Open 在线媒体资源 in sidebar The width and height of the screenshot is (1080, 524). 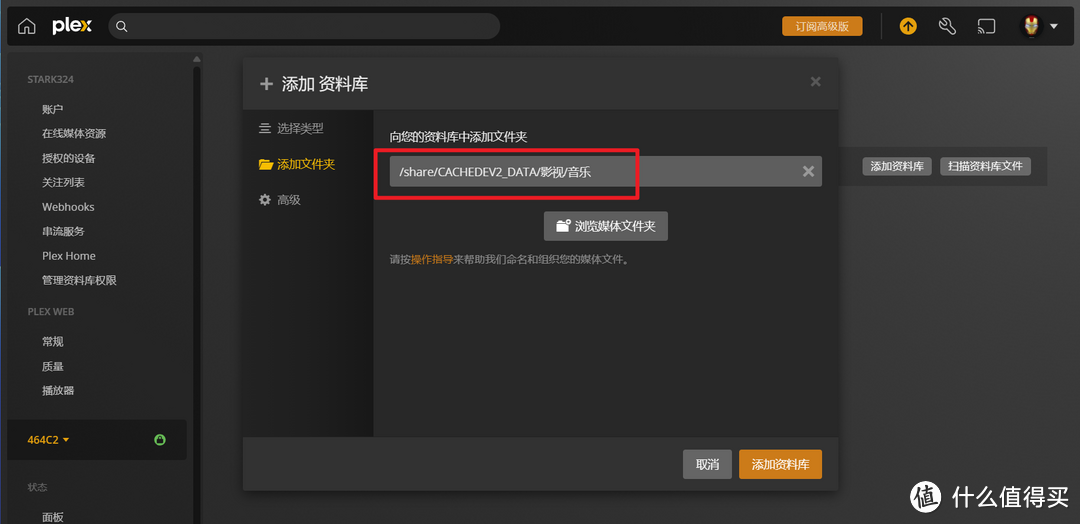(x=74, y=134)
